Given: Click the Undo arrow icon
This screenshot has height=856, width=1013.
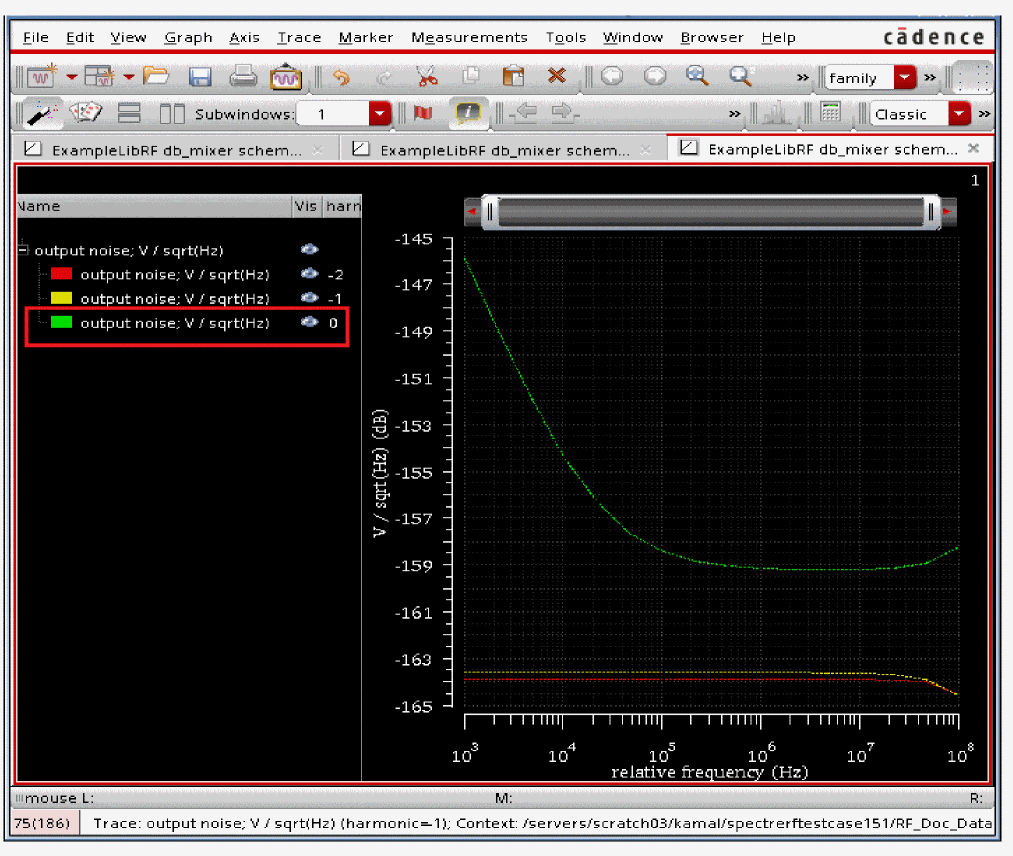Looking at the screenshot, I should click(x=341, y=76).
